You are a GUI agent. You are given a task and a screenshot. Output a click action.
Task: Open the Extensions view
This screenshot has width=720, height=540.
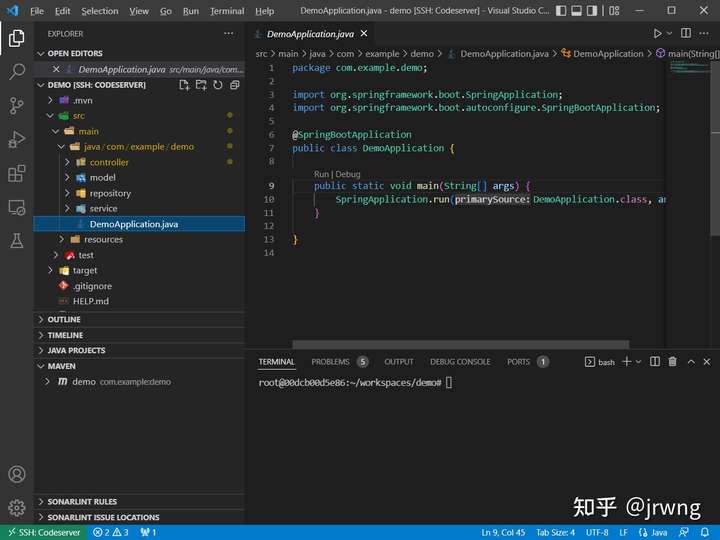point(17,174)
